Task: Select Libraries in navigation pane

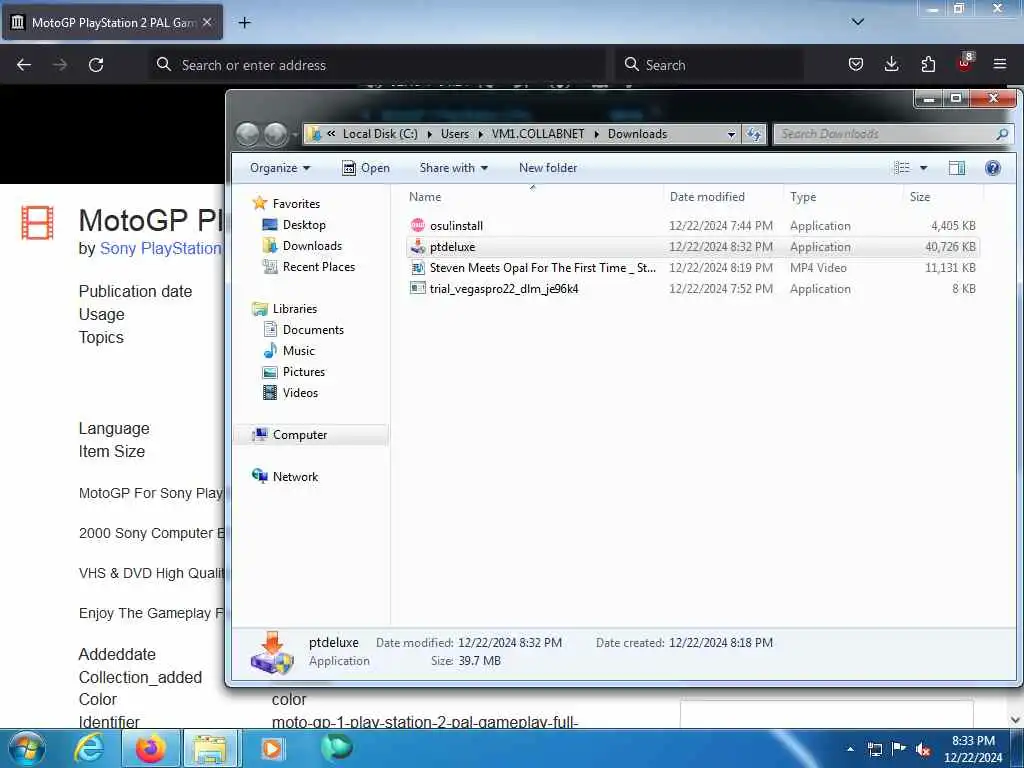Action: pyautogui.click(x=294, y=308)
